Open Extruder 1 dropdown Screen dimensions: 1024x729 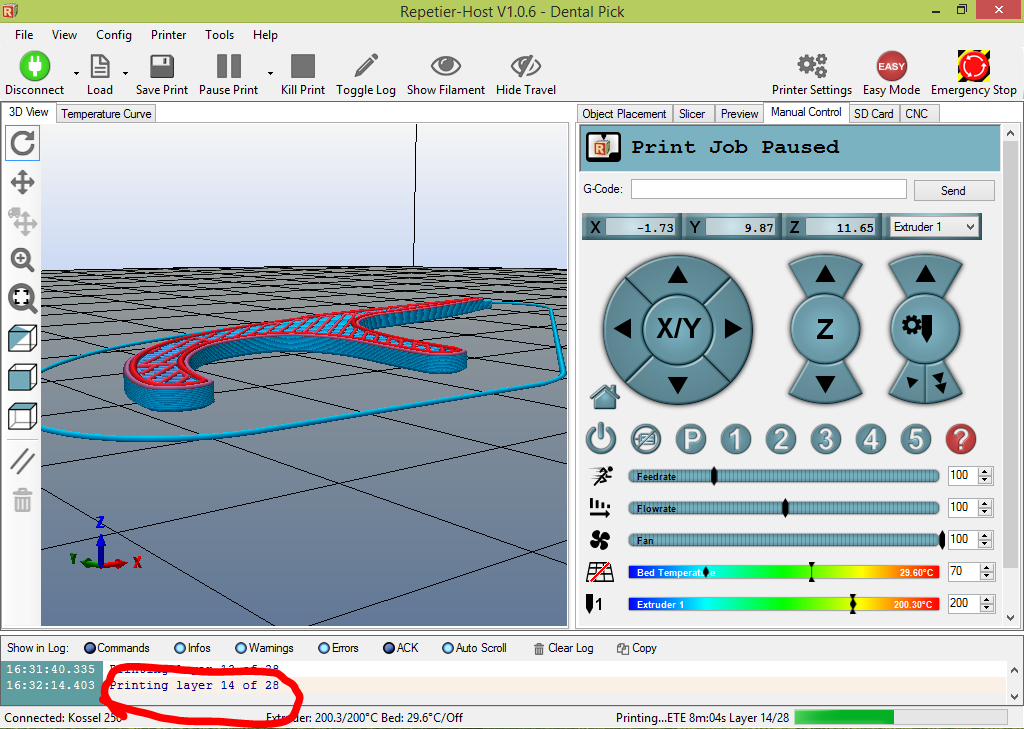coord(935,227)
